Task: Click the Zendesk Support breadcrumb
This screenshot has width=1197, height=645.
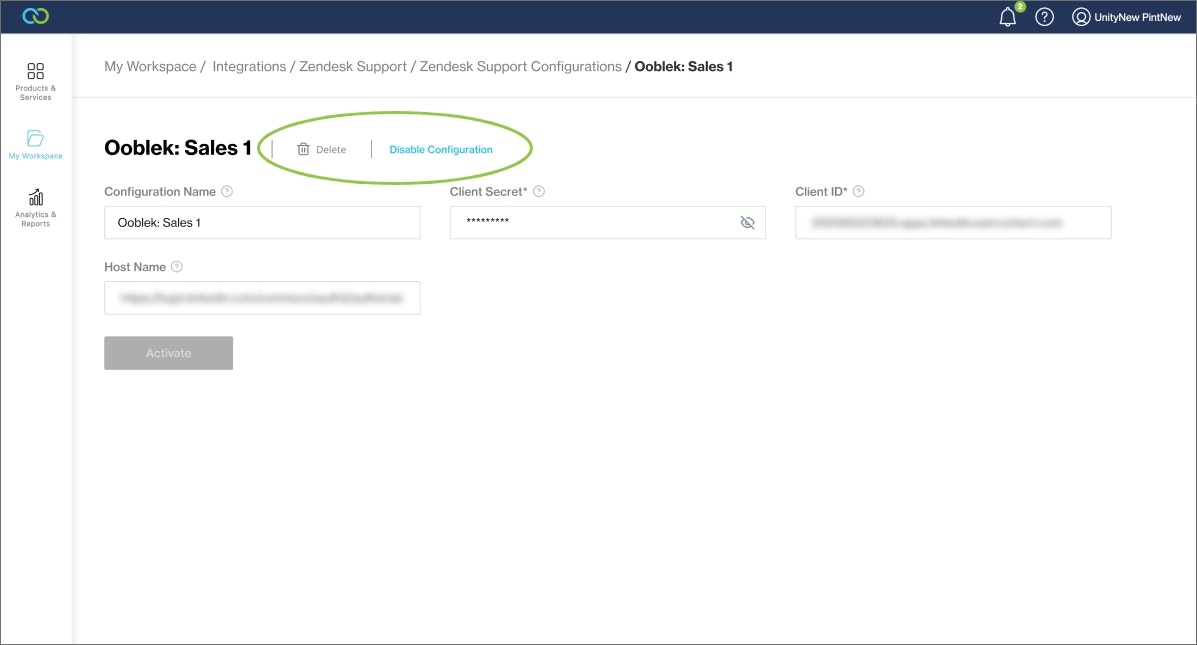Action: pyautogui.click(x=353, y=66)
